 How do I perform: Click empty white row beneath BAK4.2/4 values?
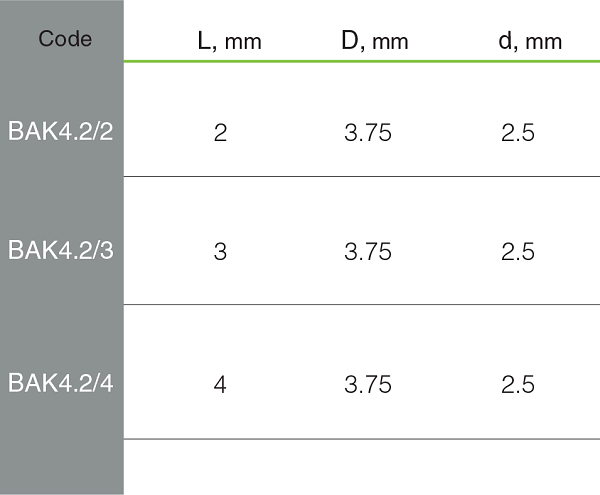pyautogui.click(x=362, y=467)
